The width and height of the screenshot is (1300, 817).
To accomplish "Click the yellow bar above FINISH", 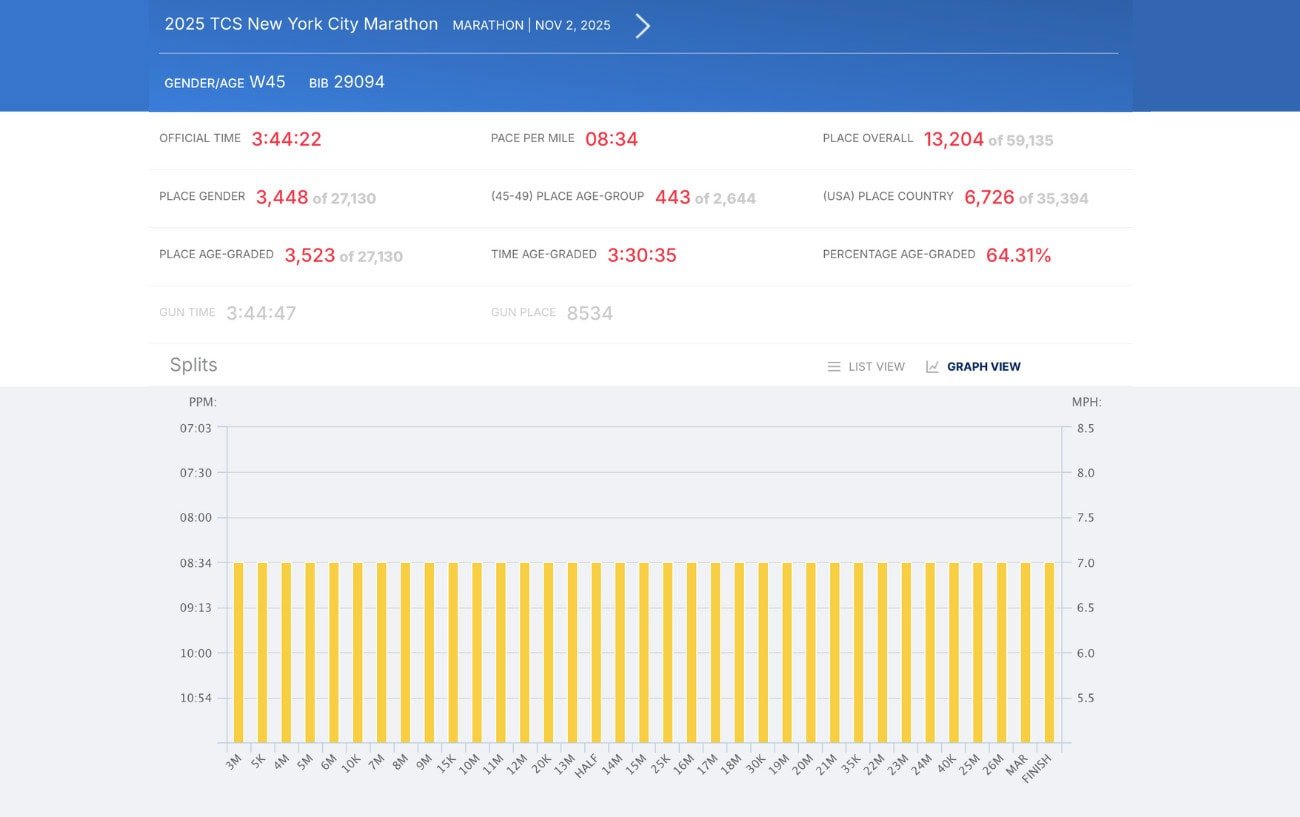I will pos(1049,652).
